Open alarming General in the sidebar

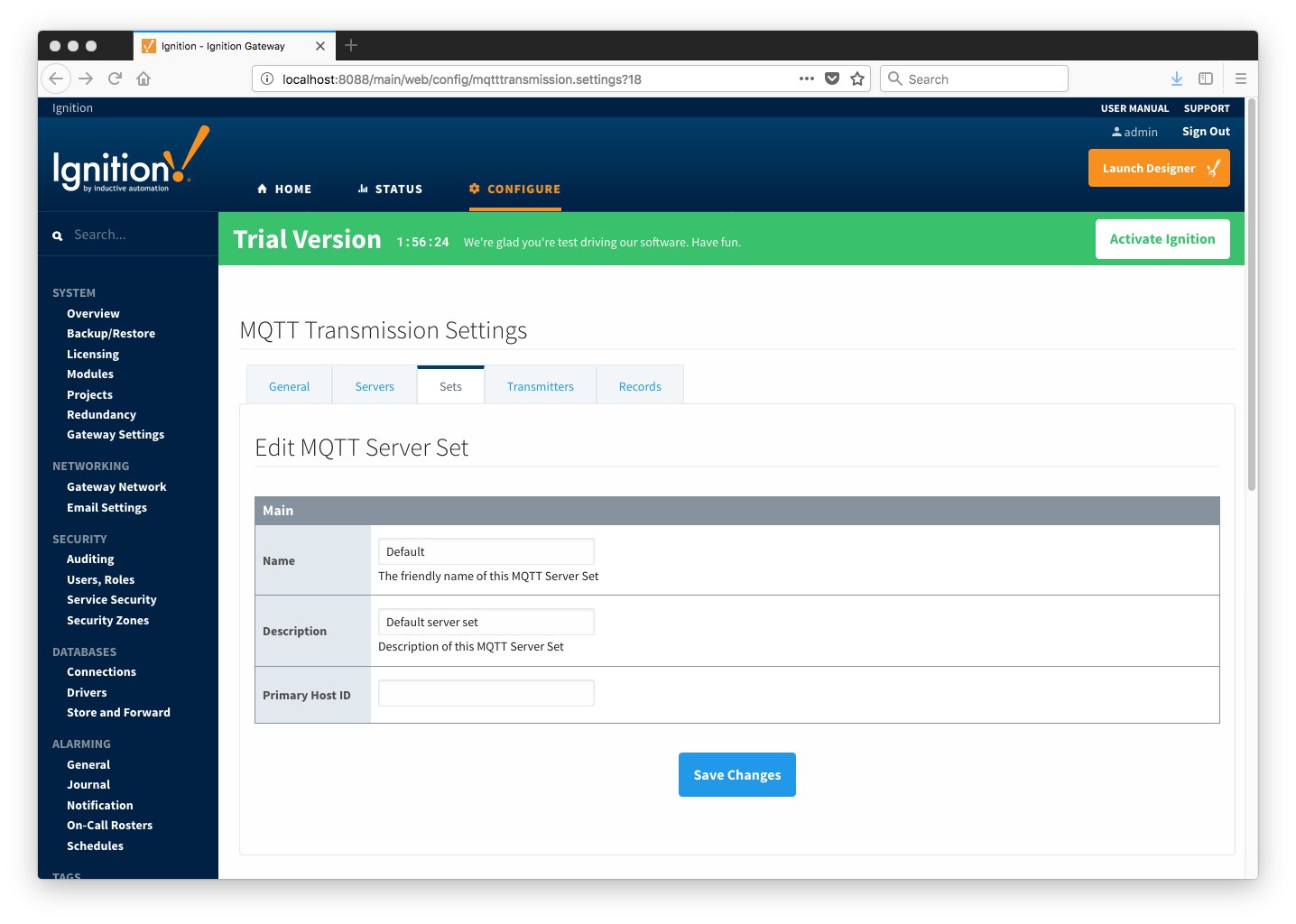(x=88, y=765)
